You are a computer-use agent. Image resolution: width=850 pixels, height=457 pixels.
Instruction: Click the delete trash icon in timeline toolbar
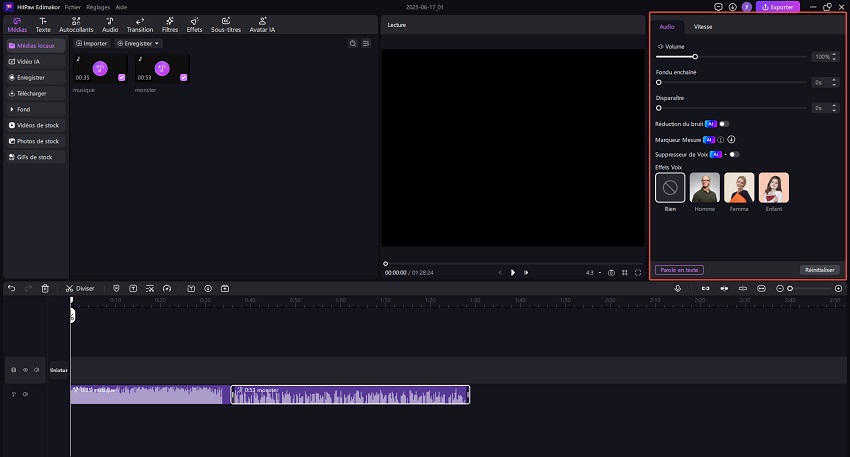[45, 288]
